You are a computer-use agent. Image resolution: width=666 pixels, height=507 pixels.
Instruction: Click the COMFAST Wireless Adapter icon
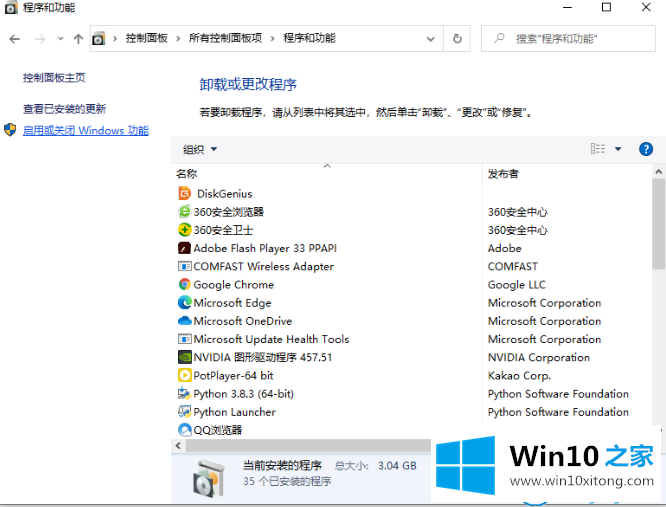184,266
